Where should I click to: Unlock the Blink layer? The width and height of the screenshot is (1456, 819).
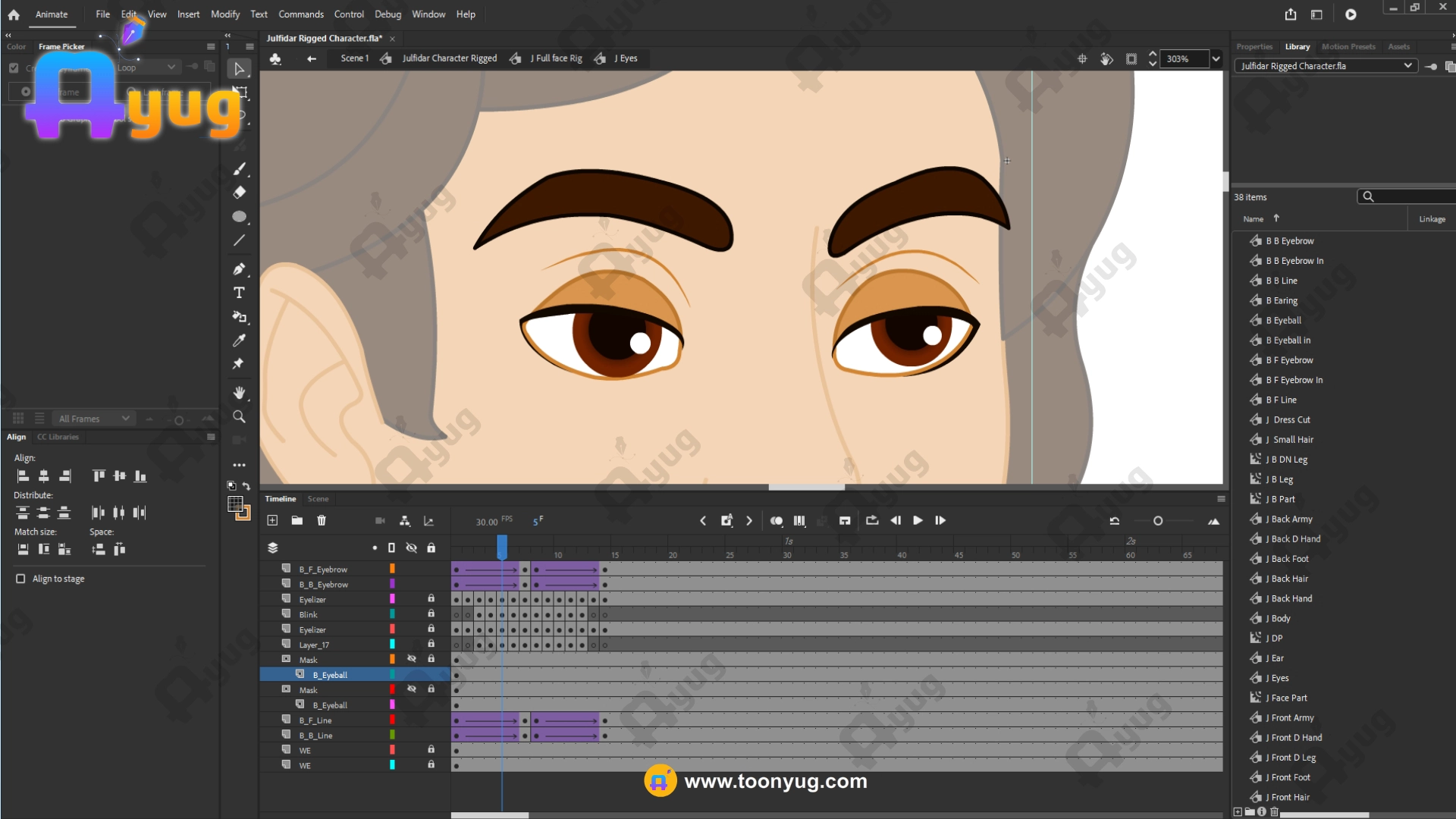tap(431, 613)
